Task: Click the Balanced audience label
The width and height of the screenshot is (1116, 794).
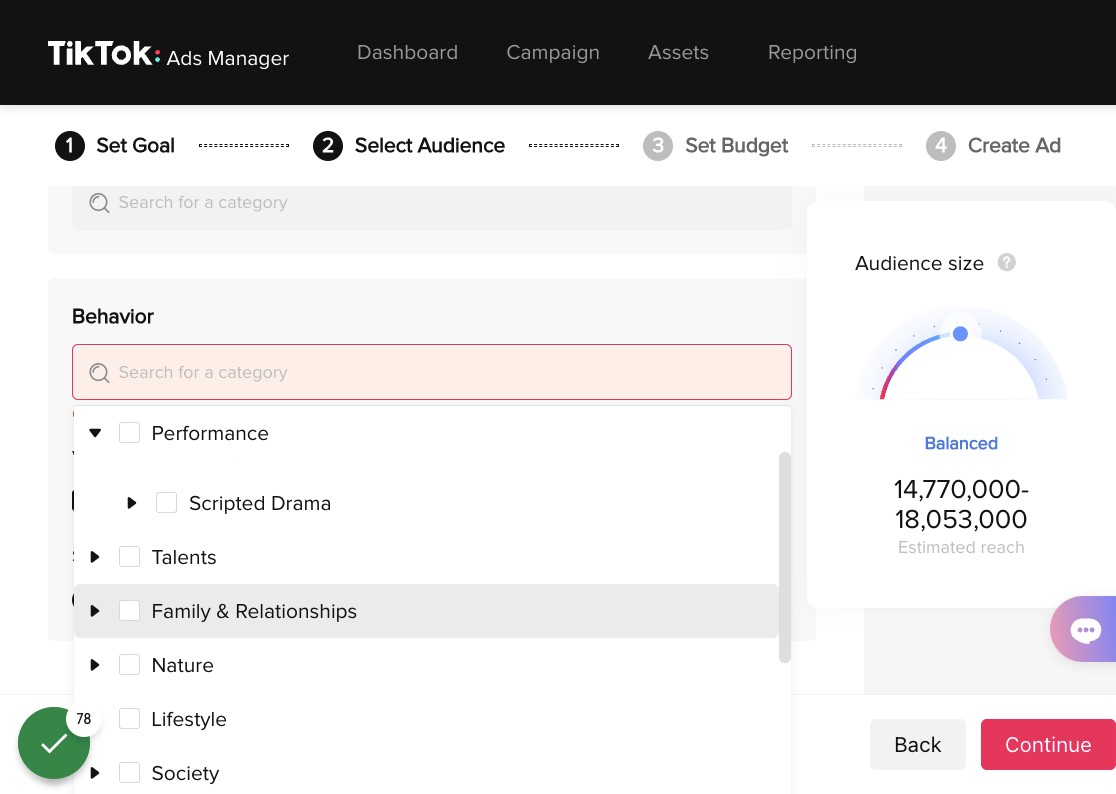Action: click(x=961, y=443)
